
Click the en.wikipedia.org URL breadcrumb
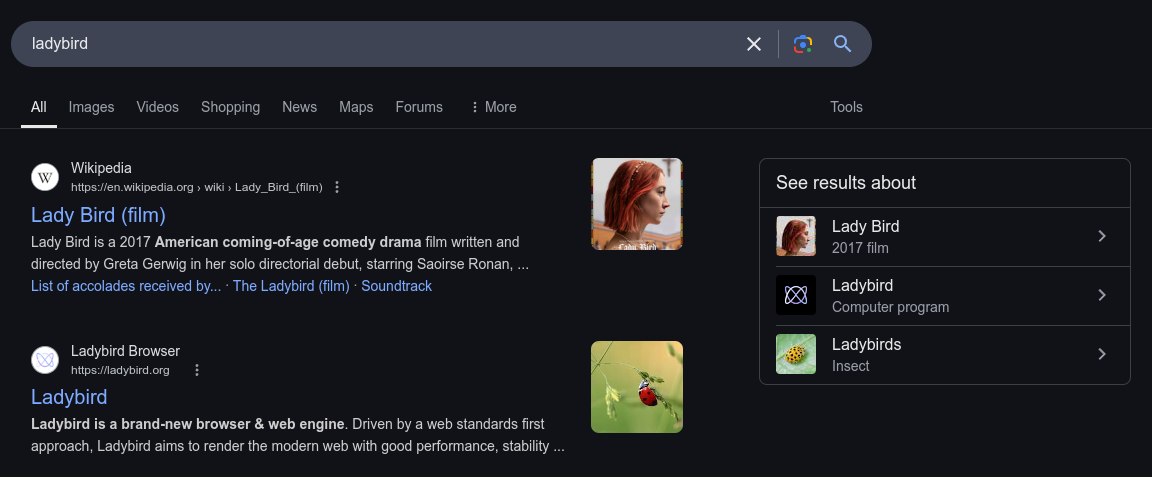[x=197, y=187]
